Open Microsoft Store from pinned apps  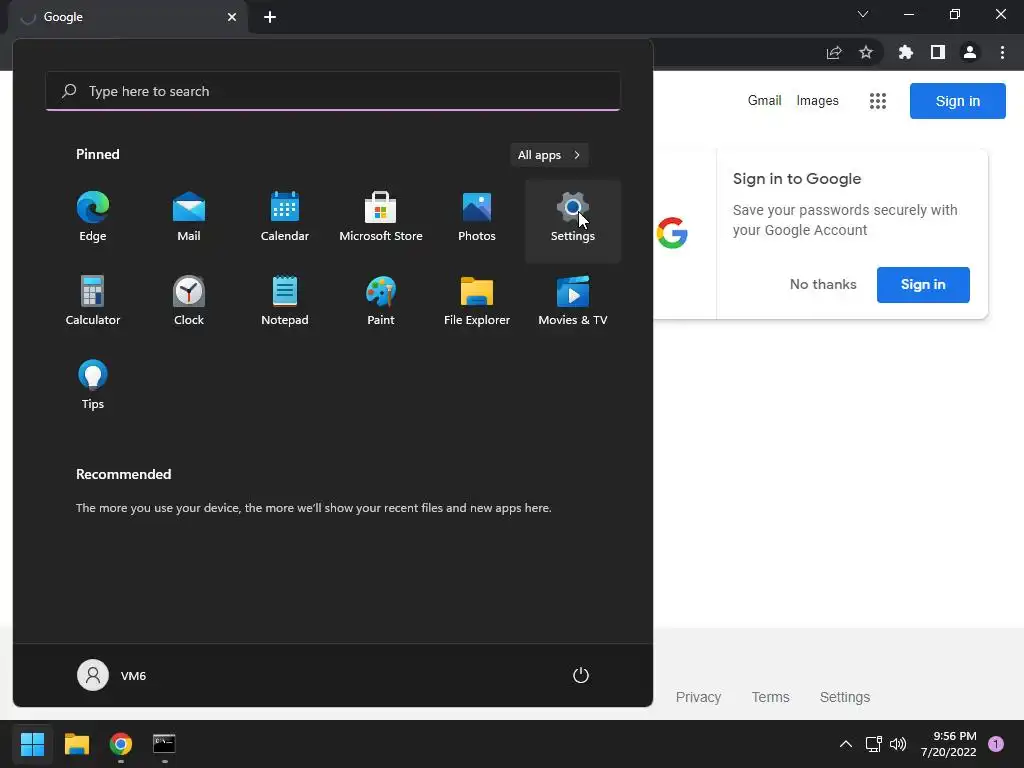[381, 219]
